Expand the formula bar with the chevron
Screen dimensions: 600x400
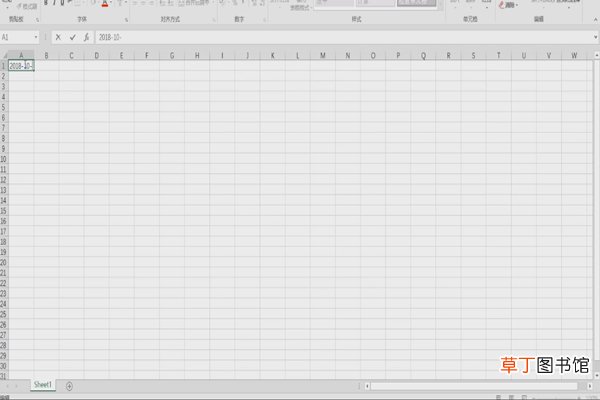point(595,37)
